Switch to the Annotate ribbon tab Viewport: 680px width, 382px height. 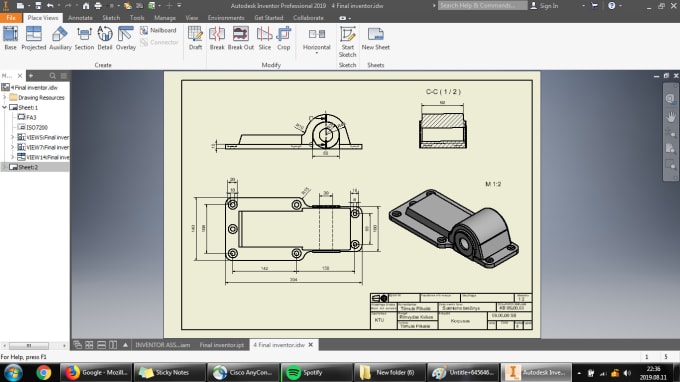click(x=80, y=18)
